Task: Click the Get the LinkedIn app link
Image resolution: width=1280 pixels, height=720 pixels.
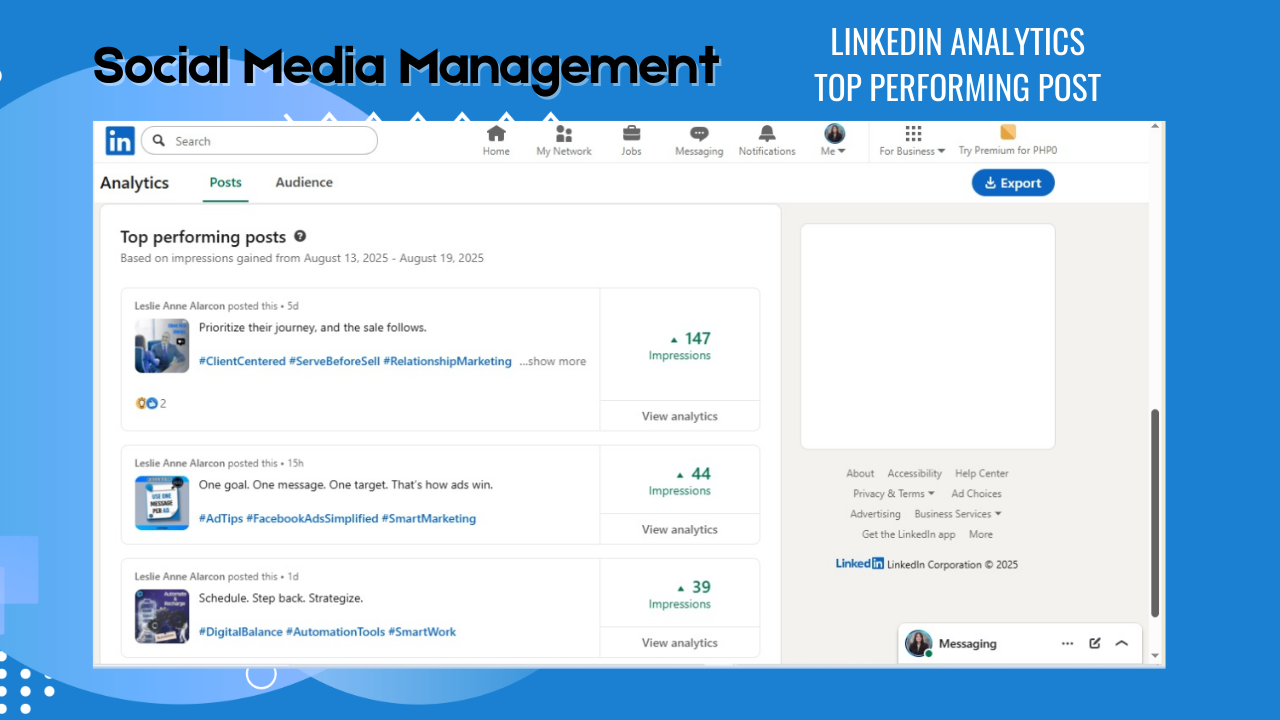Action: pyautogui.click(x=909, y=535)
